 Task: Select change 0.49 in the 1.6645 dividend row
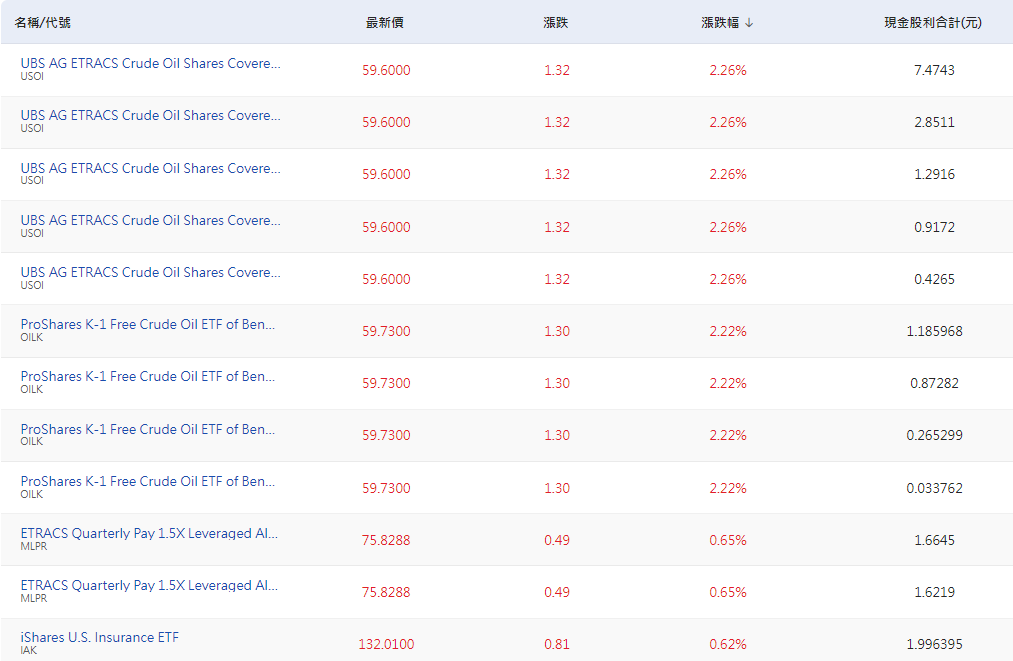(557, 540)
